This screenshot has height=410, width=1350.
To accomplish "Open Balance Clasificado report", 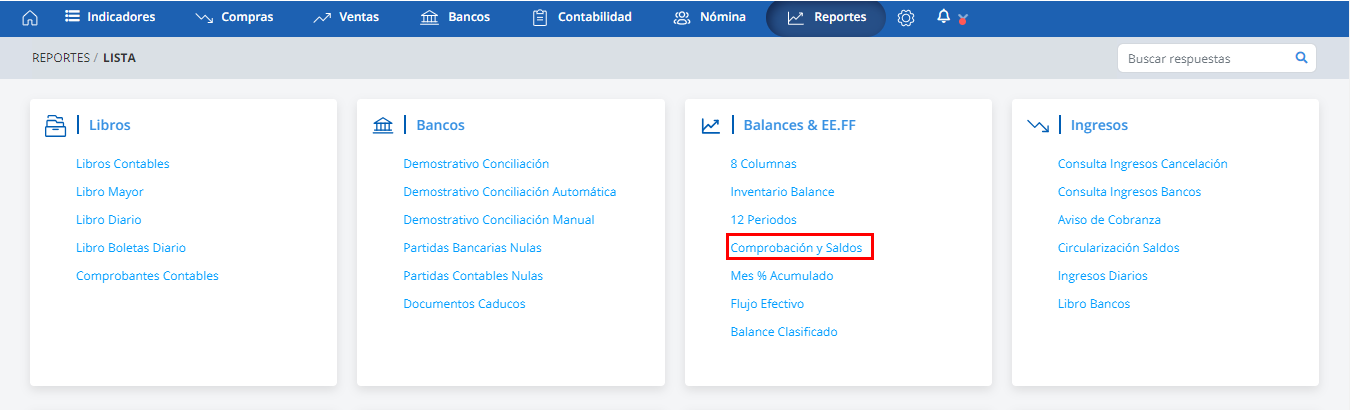I will pos(784,332).
